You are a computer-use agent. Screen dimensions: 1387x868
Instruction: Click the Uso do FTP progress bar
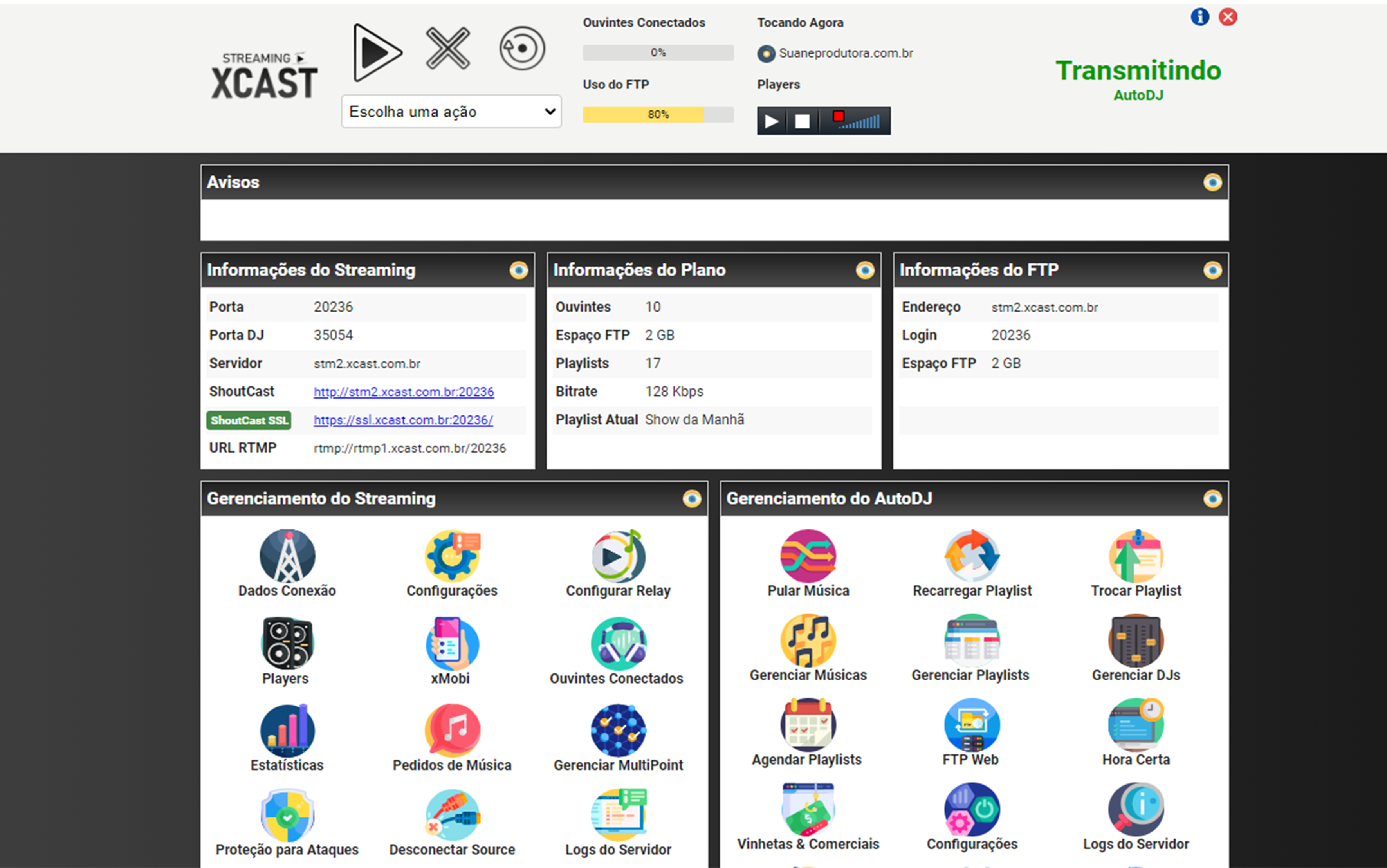[x=658, y=114]
